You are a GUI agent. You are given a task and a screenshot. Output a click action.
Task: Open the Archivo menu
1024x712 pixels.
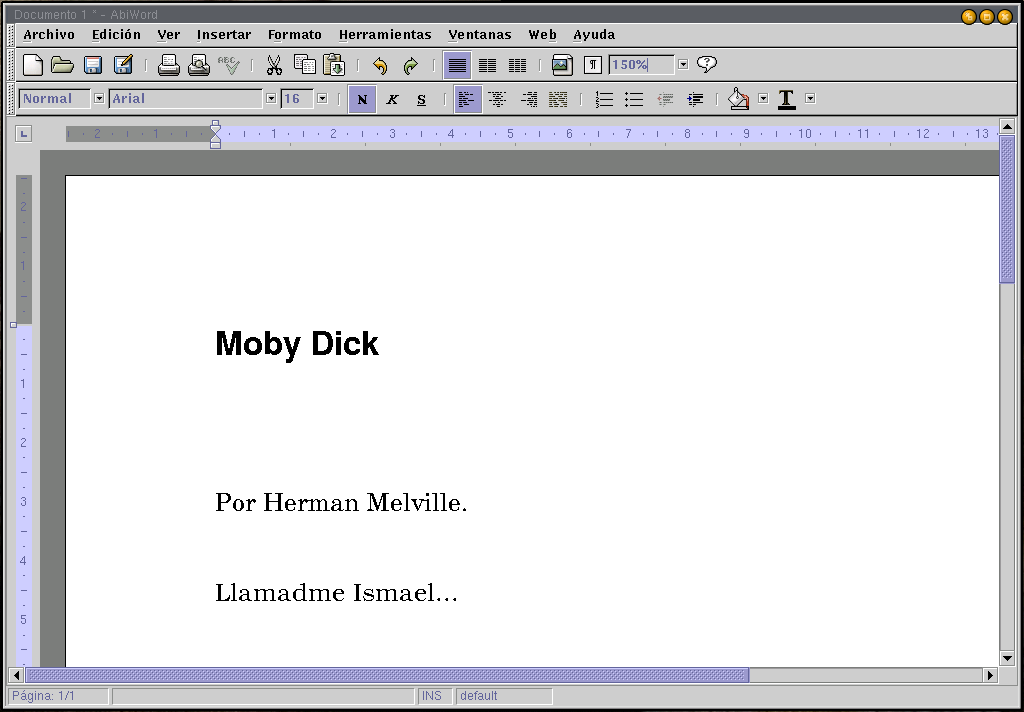[49, 35]
